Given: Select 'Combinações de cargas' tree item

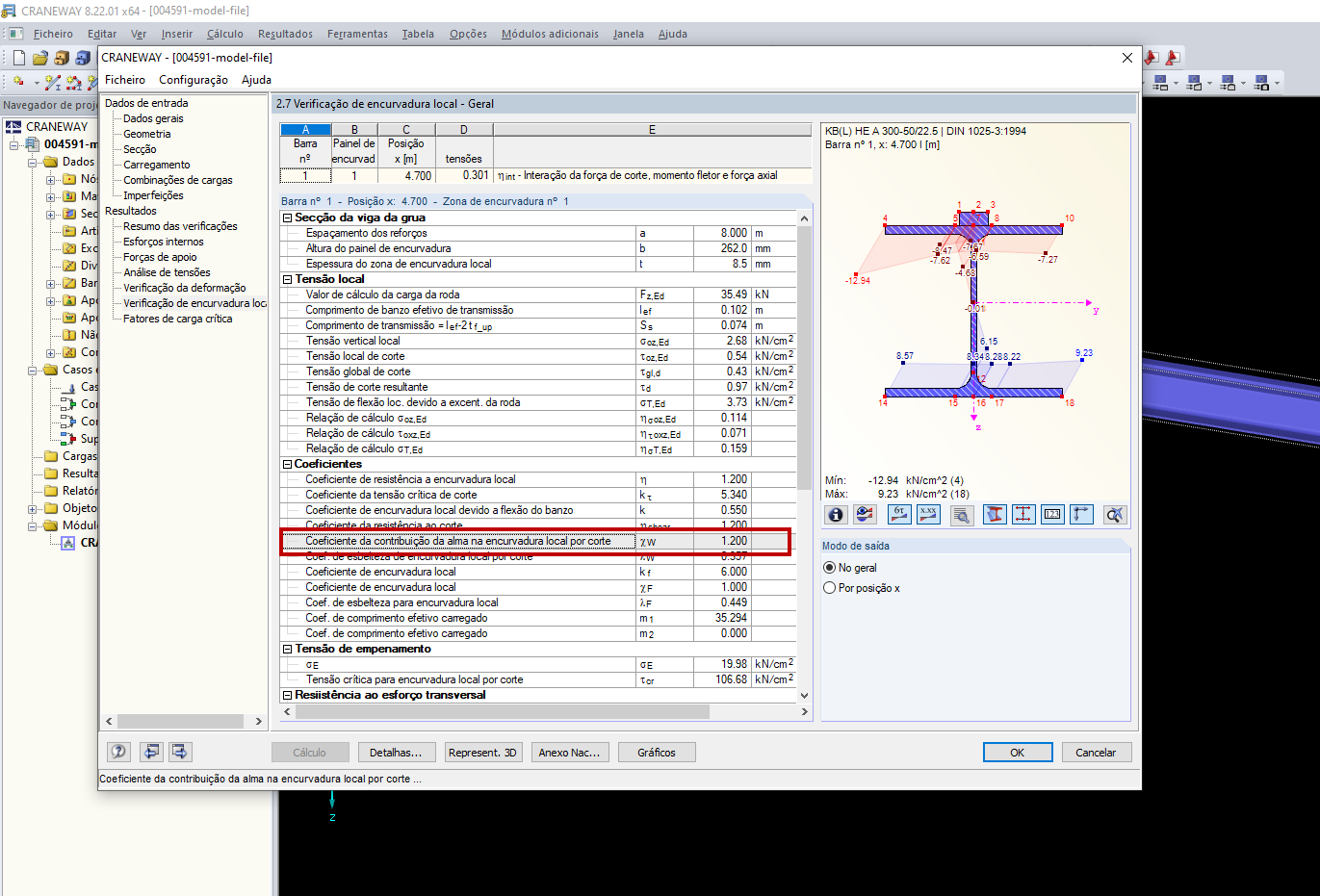Looking at the screenshot, I should (x=177, y=180).
